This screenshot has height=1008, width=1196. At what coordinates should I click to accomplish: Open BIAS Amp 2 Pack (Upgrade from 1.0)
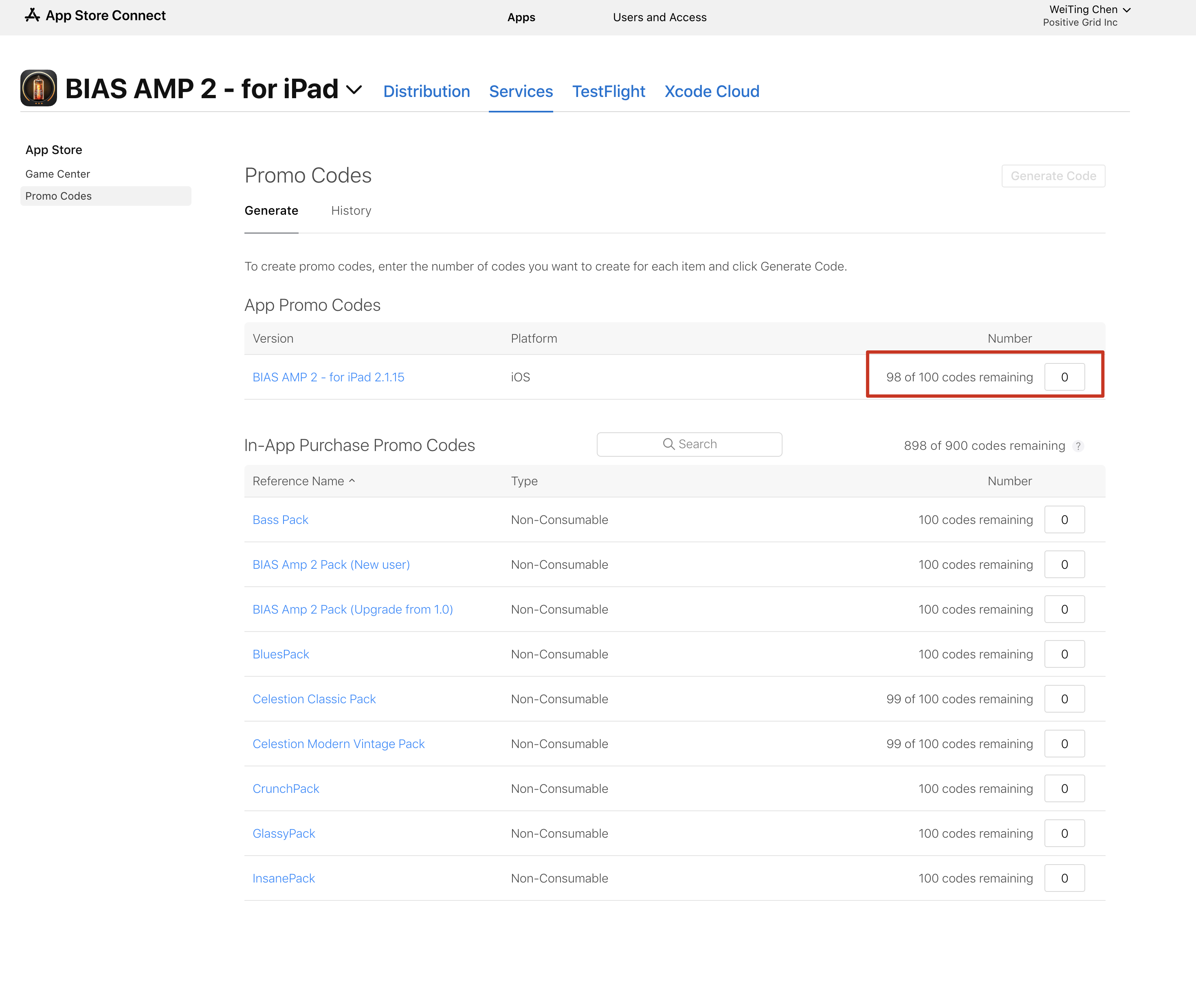point(353,609)
